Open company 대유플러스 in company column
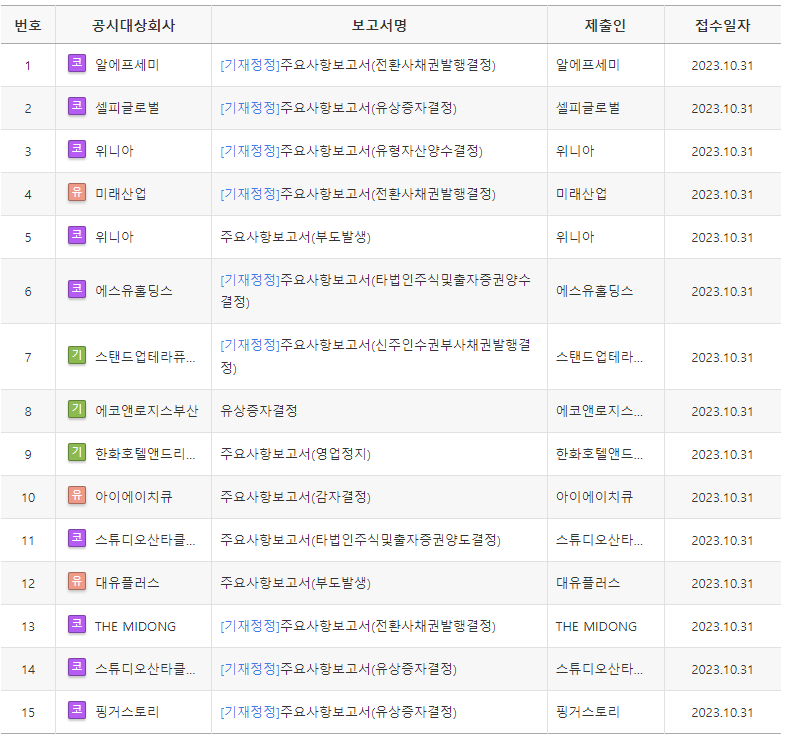This screenshot has width=789, height=739. (127, 583)
